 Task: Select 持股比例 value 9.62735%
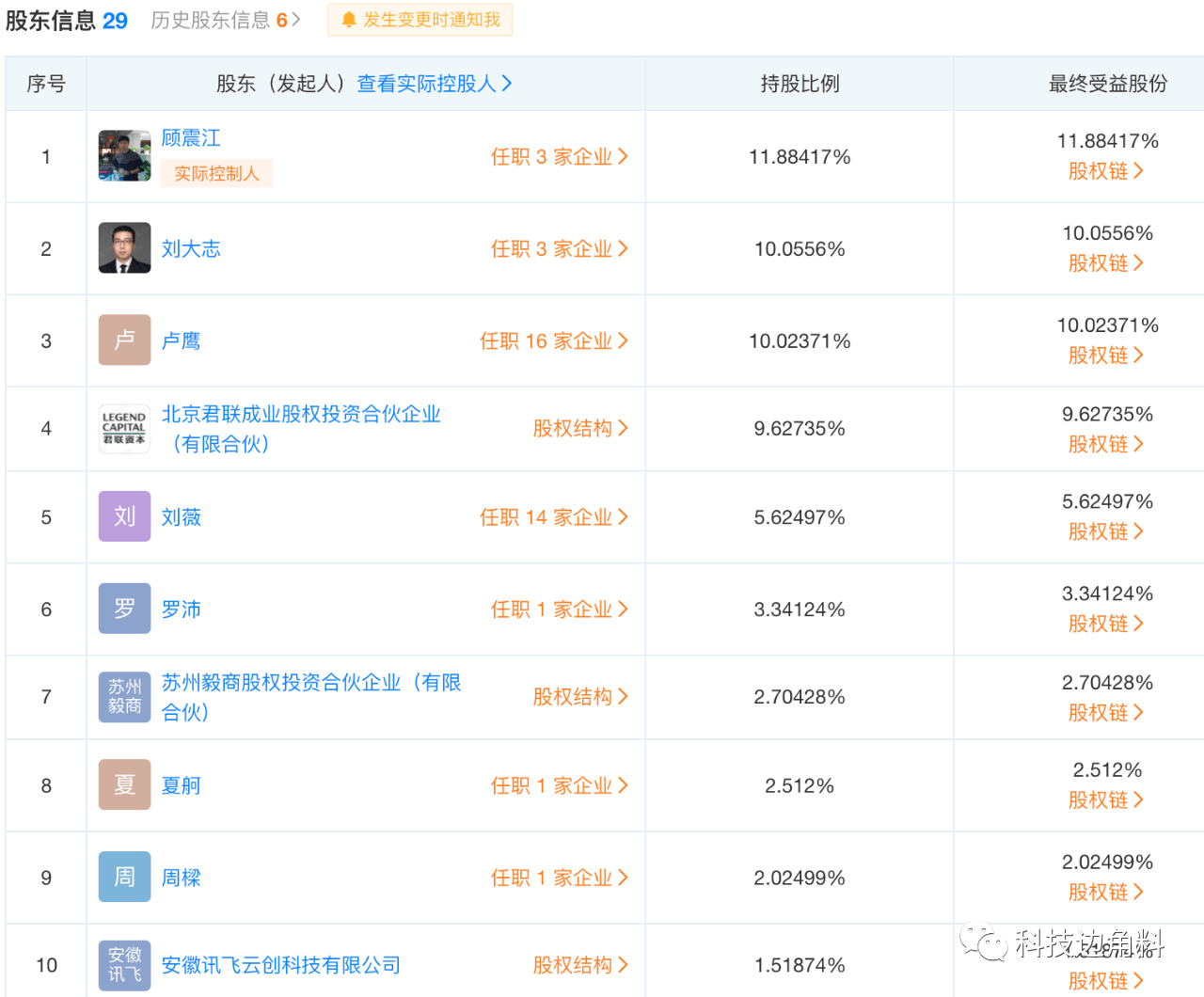[x=800, y=429]
